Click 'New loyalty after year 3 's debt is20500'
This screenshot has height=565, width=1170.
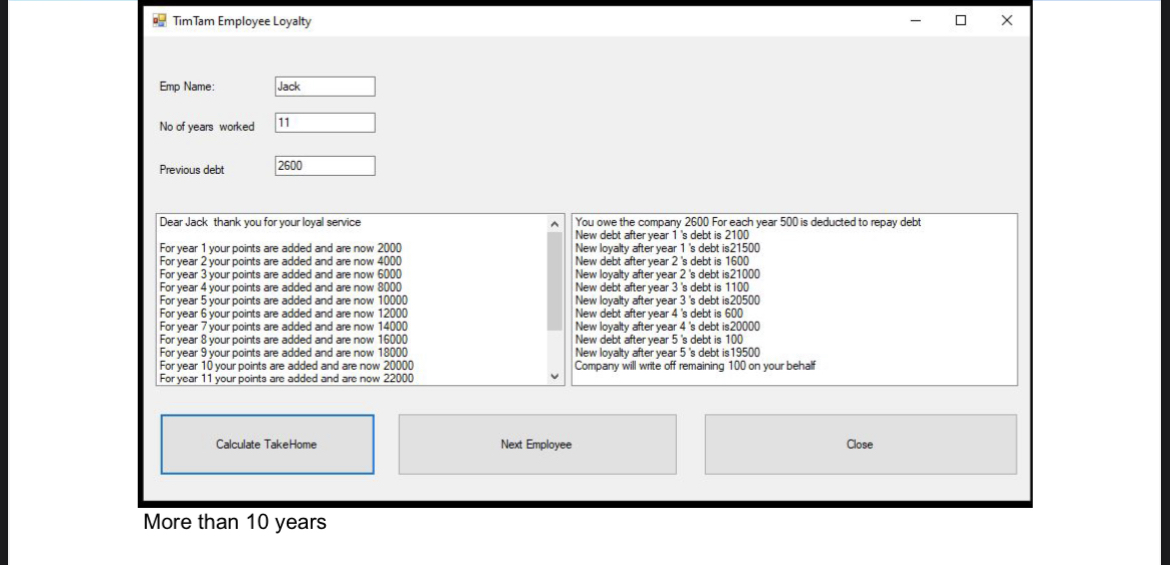668,300
